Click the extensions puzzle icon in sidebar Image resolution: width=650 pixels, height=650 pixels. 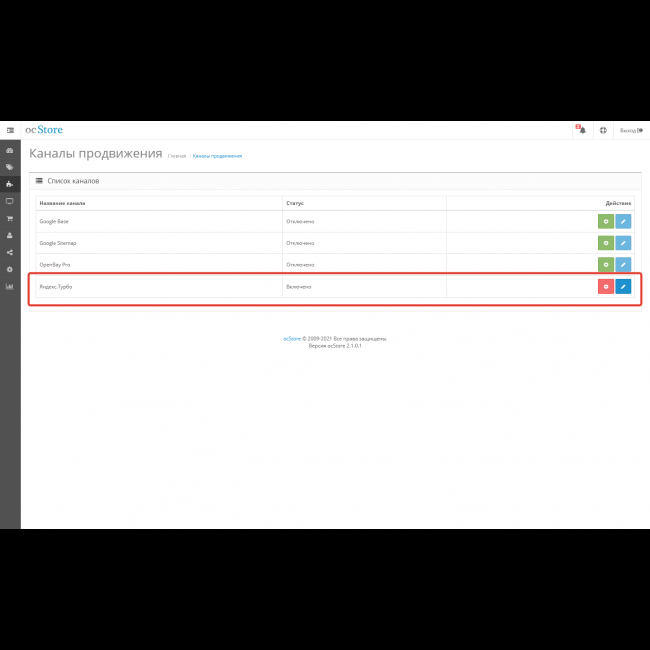(x=10, y=184)
